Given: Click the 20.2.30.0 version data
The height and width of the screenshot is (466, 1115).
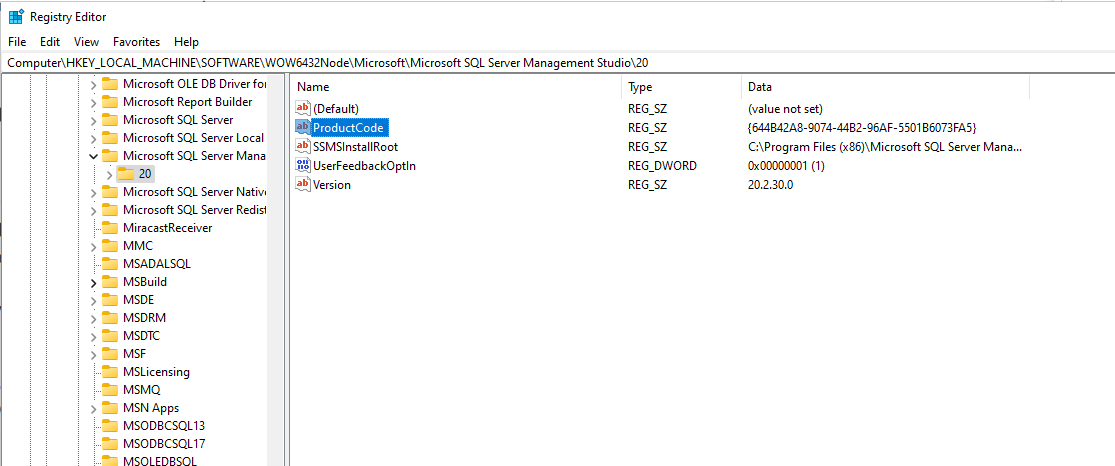Looking at the screenshot, I should 770,184.
